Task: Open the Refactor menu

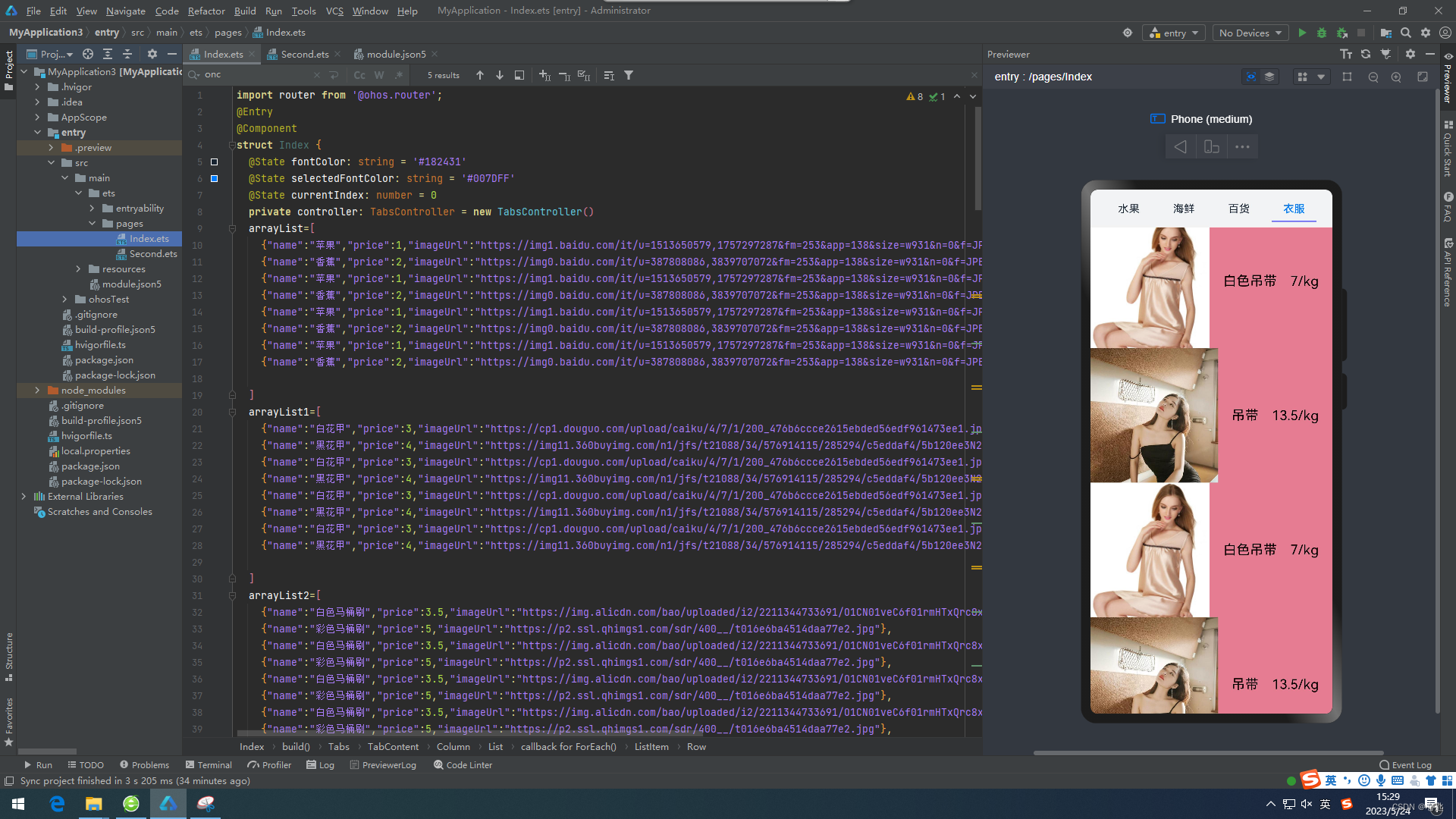Action: coord(206,11)
